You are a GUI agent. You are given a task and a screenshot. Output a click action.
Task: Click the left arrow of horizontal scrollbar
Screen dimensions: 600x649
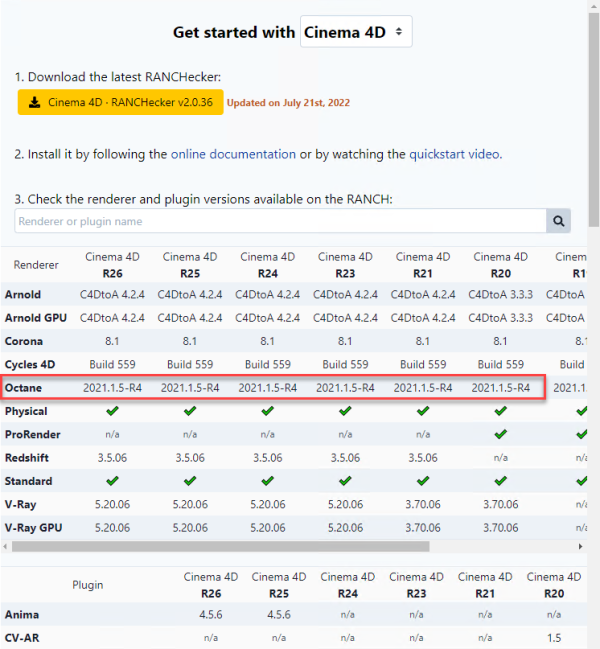(6, 547)
